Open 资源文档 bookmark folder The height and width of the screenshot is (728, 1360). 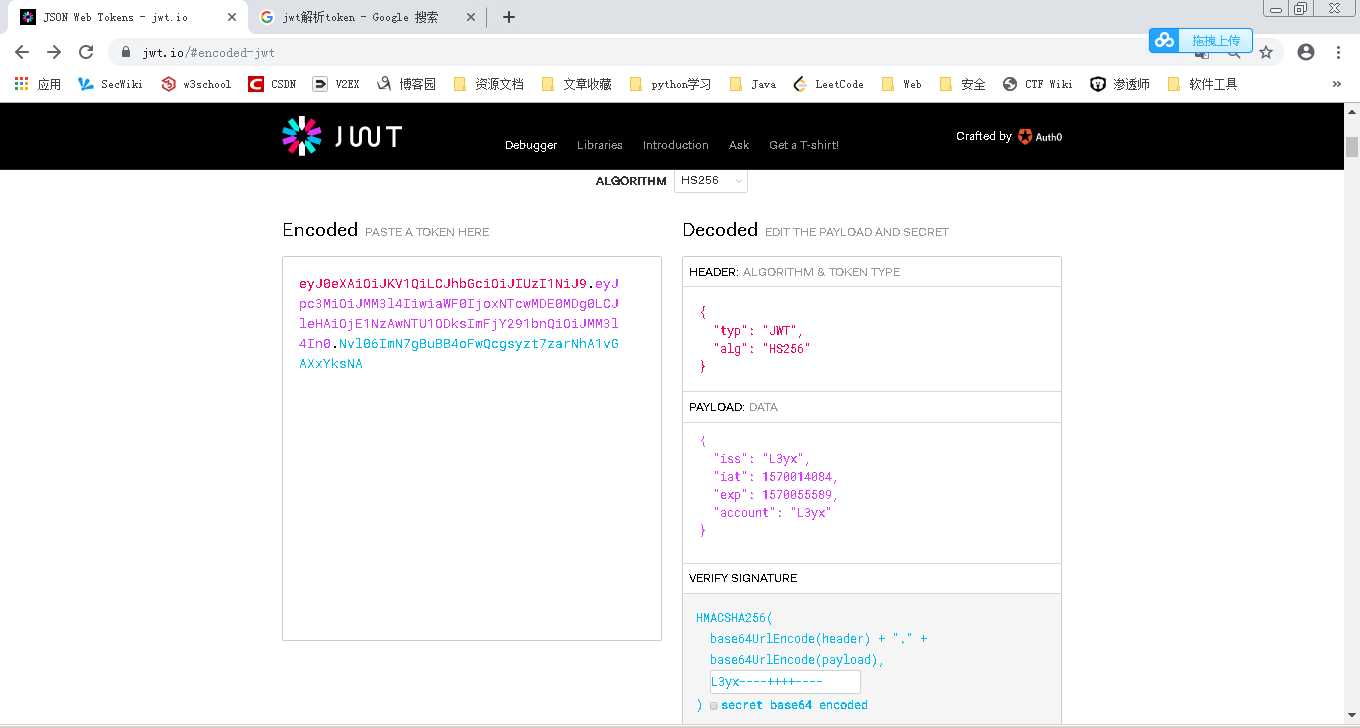point(489,84)
